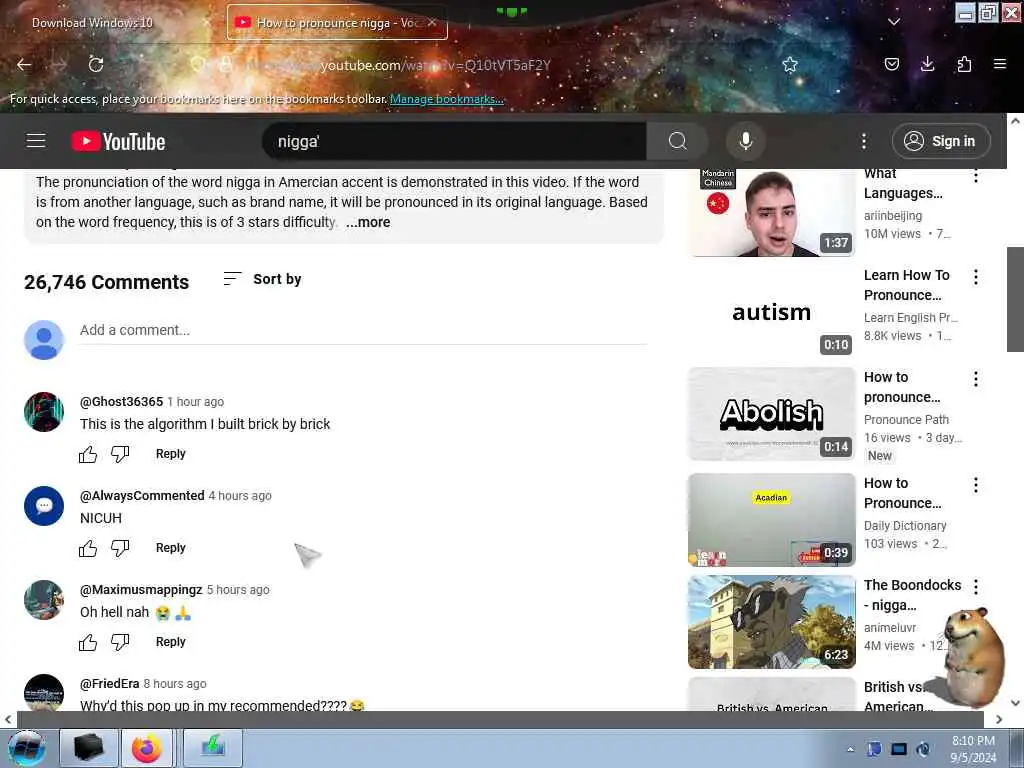Open options for the Acadian video
This screenshot has width=1024, height=768.
976,485
